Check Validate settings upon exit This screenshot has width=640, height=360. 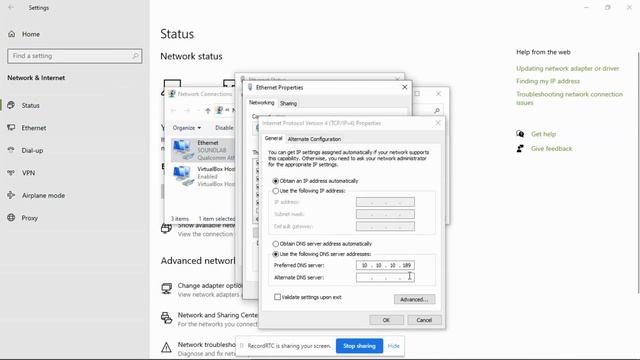point(278,297)
